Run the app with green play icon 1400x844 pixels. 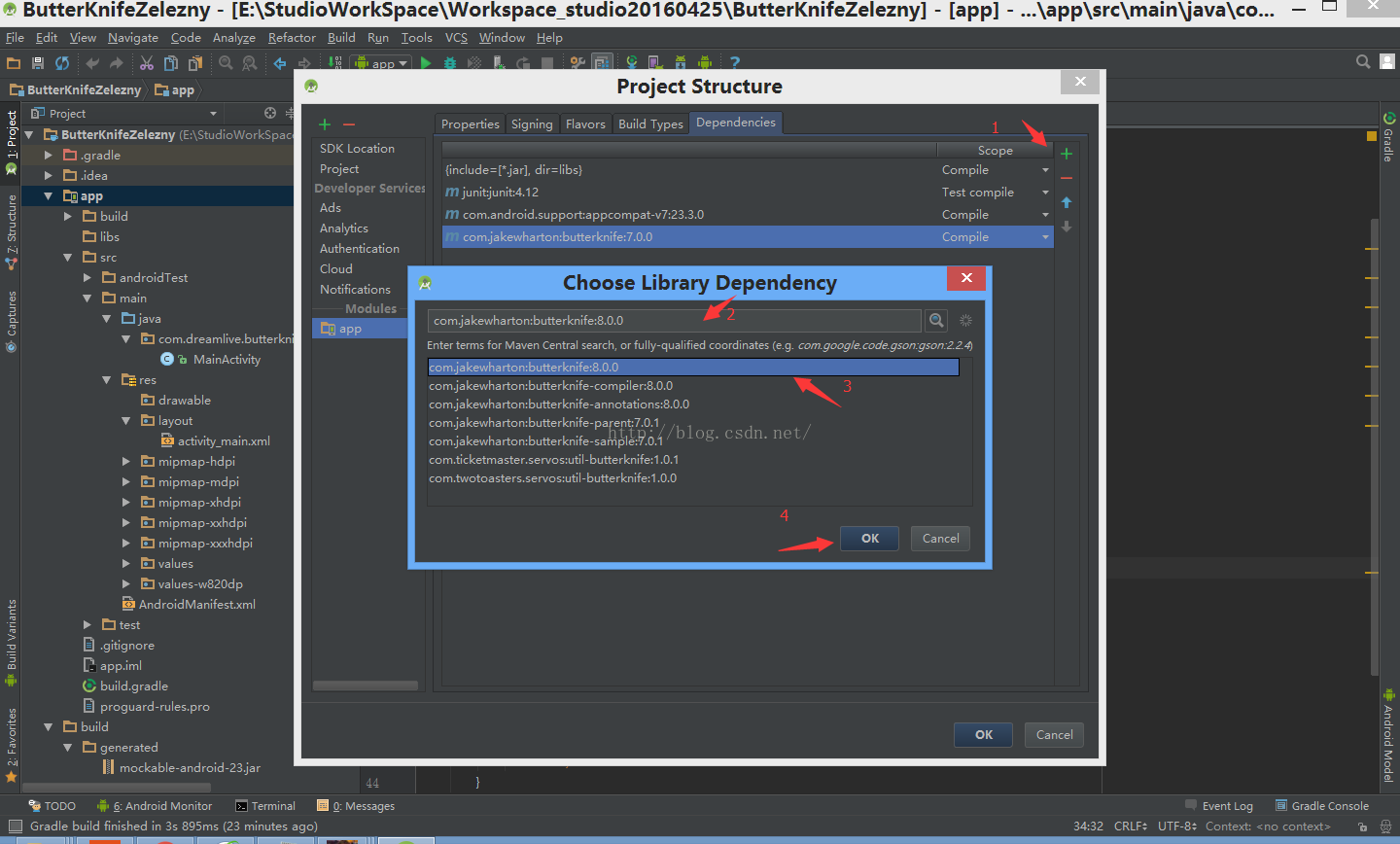tap(426, 63)
